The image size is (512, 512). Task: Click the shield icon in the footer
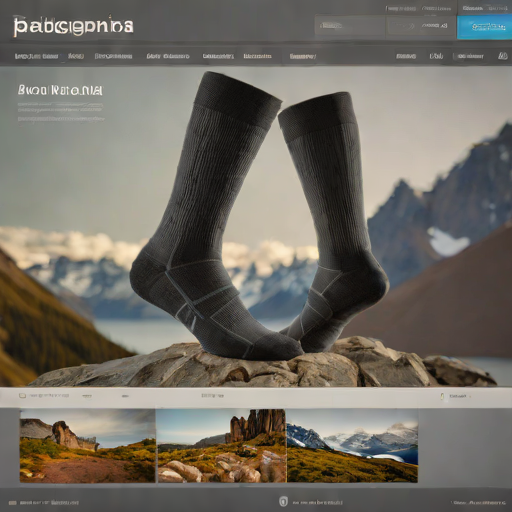(x=282, y=501)
